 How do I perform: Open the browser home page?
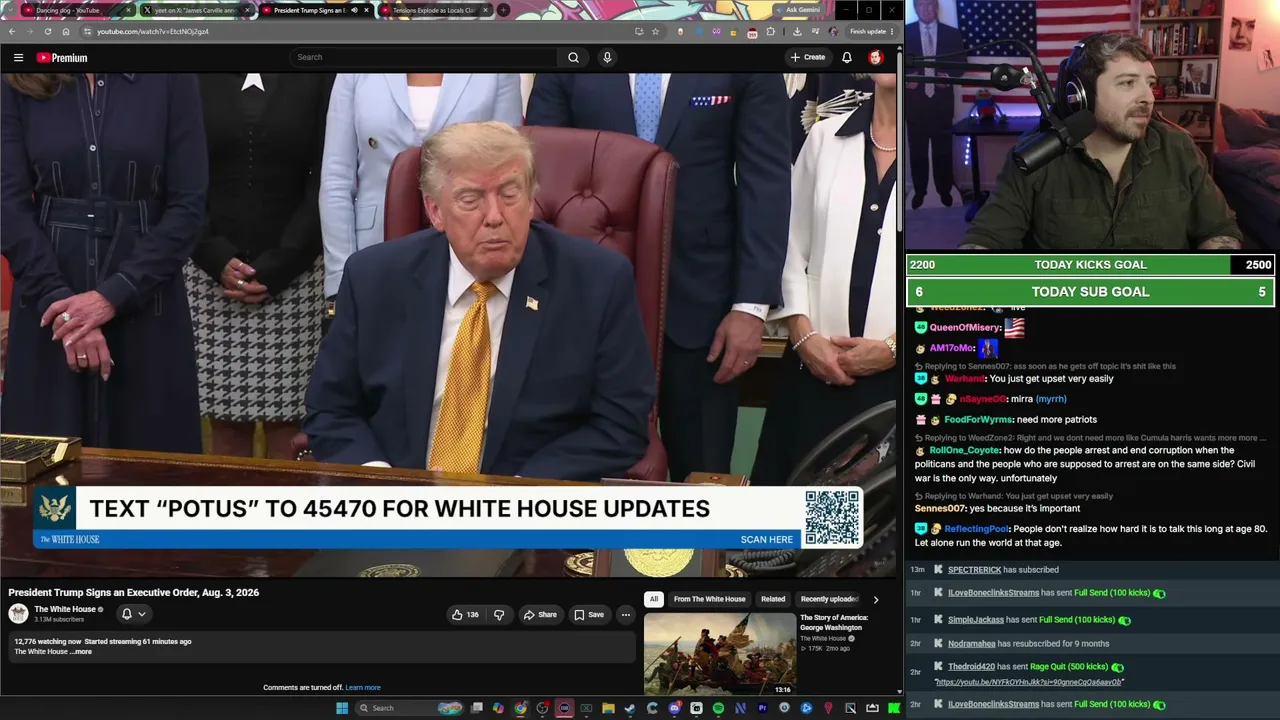[x=66, y=32]
